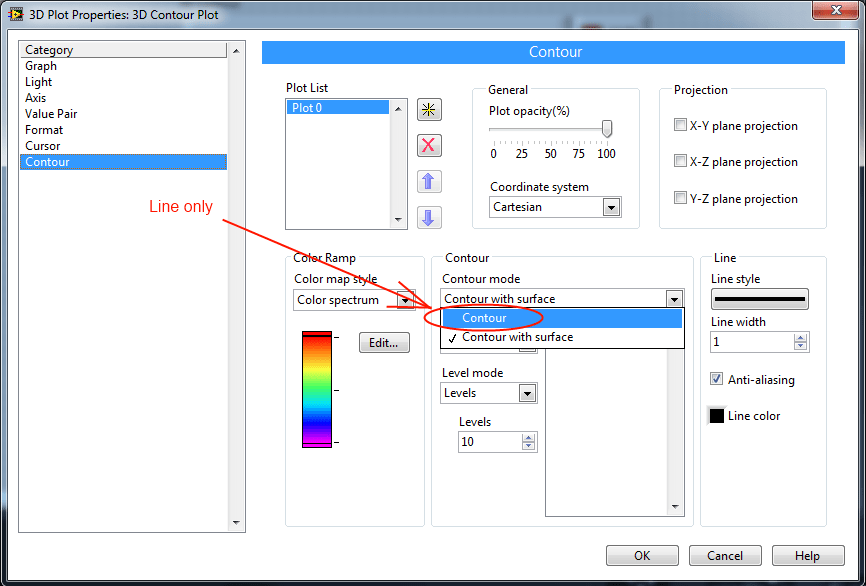The width and height of the screenshot is (866, 586).
Task: Open the Line style dropdown
Action: tap(763, 298)
